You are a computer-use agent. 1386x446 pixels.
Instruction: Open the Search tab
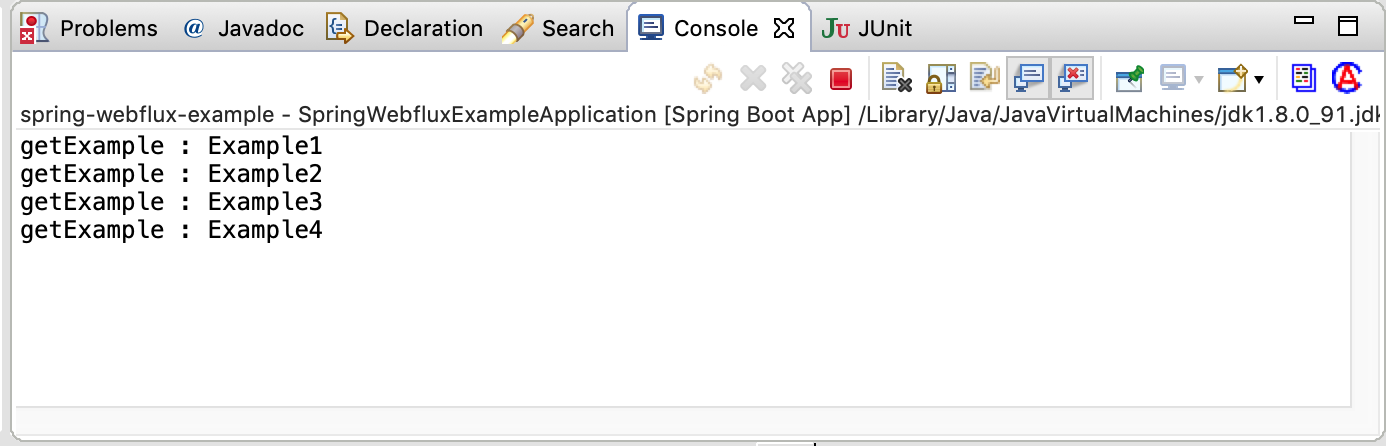[558, 28]
